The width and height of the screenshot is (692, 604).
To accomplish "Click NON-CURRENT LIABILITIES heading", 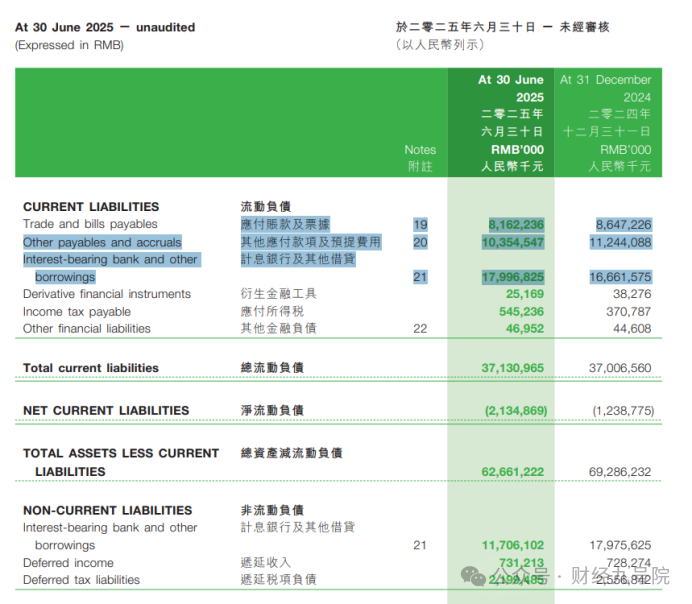I will [107, 510].
